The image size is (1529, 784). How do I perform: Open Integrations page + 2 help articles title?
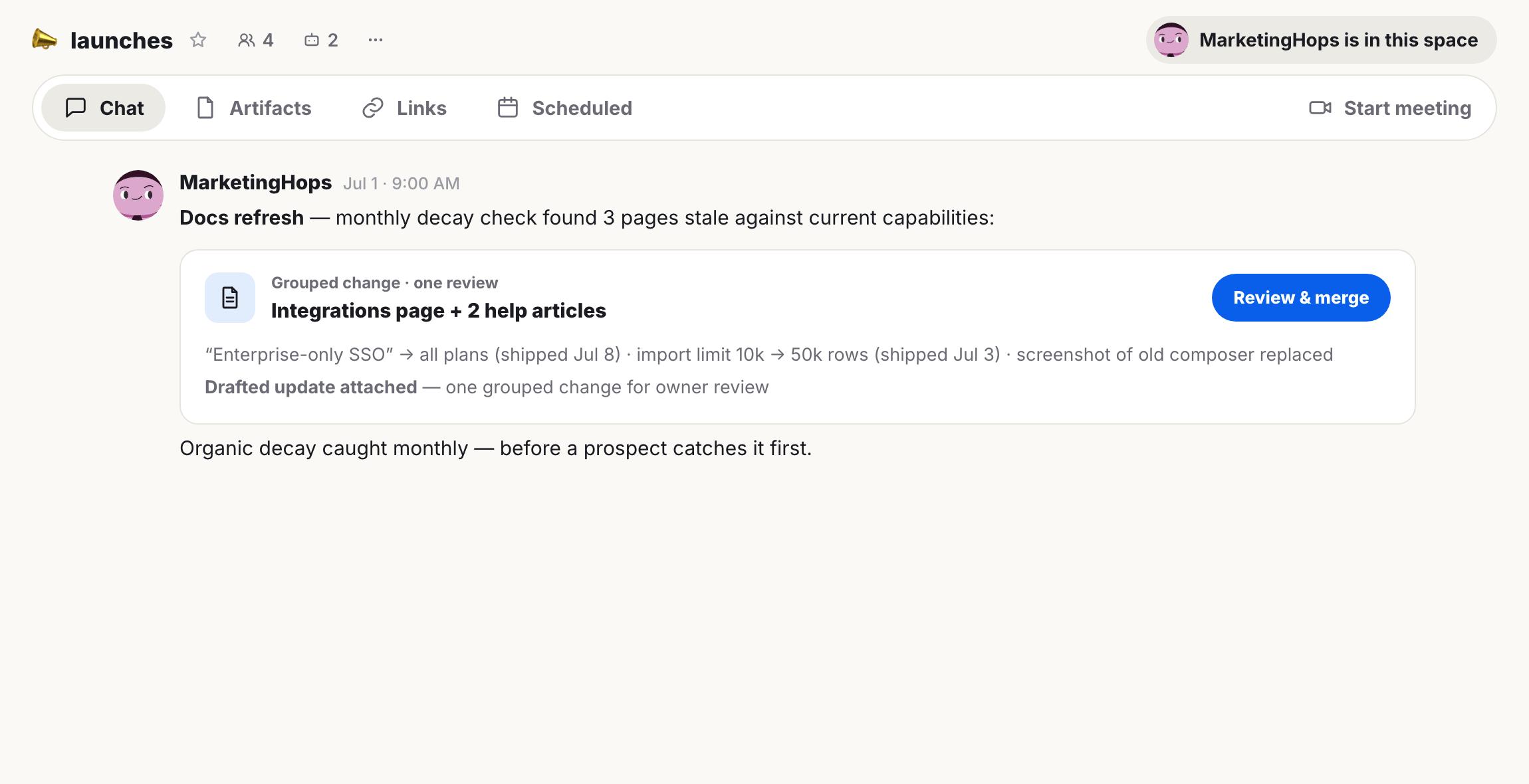[439, 311]
